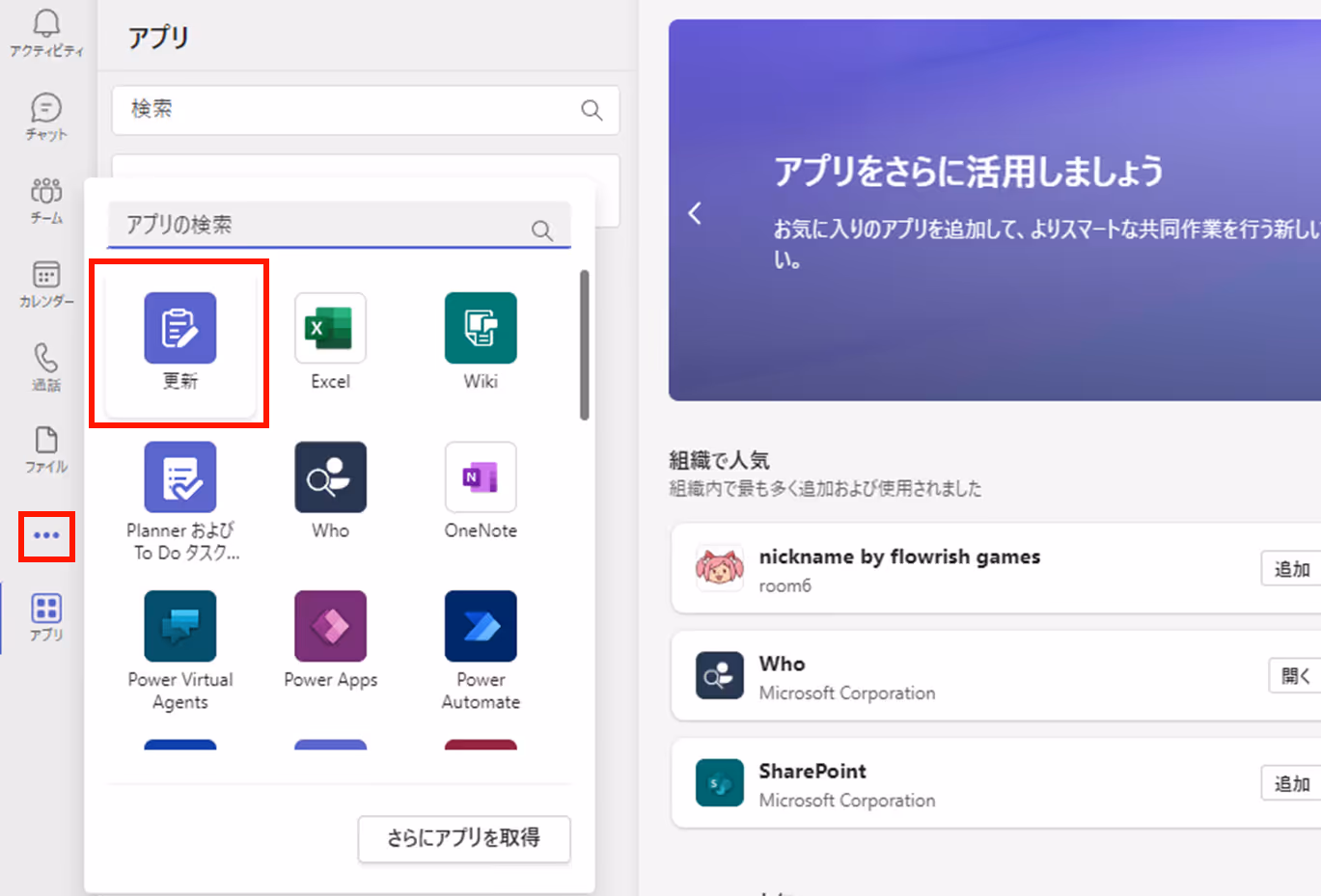Open 通話 phone icon in sidebar
Image resolution: width=1321 pixels, height=896 pixels.
click(x=46, y=358)
